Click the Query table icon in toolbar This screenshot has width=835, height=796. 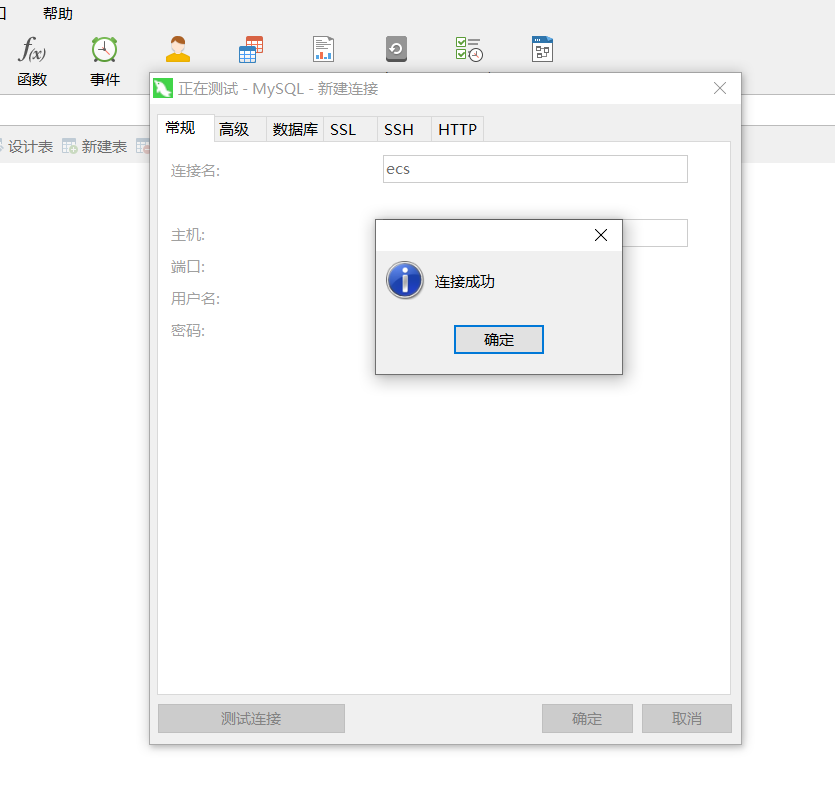[251, 50]
